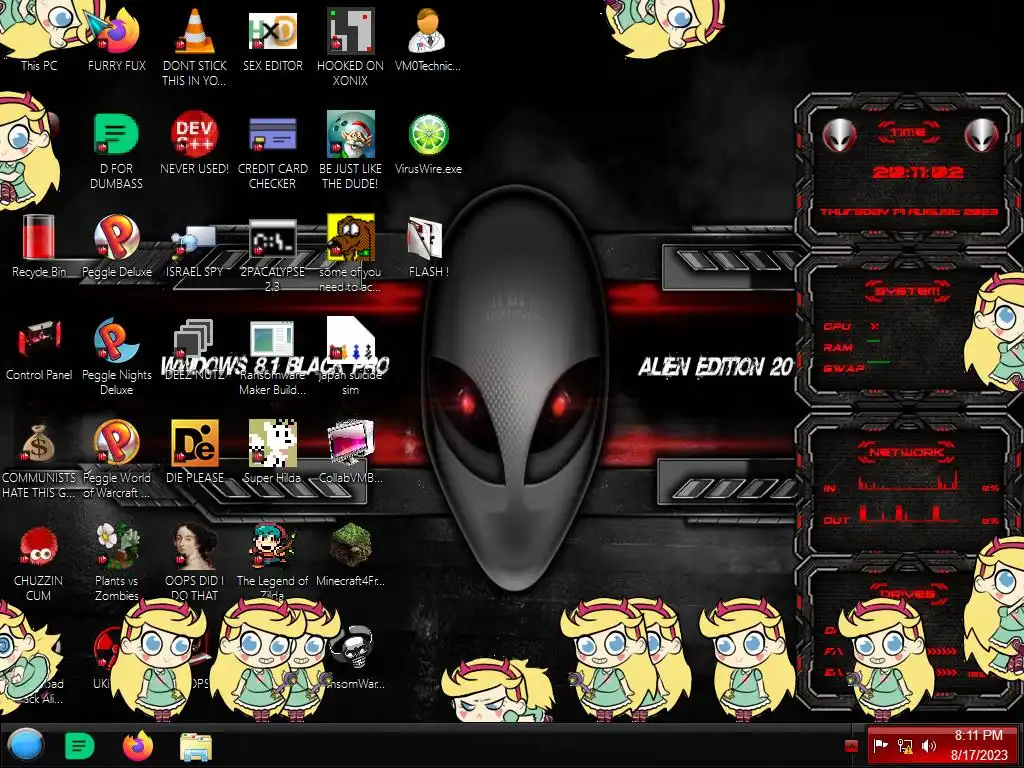
Task: Select the CollabVMB... monitor icon
Action: pos(351,452)
